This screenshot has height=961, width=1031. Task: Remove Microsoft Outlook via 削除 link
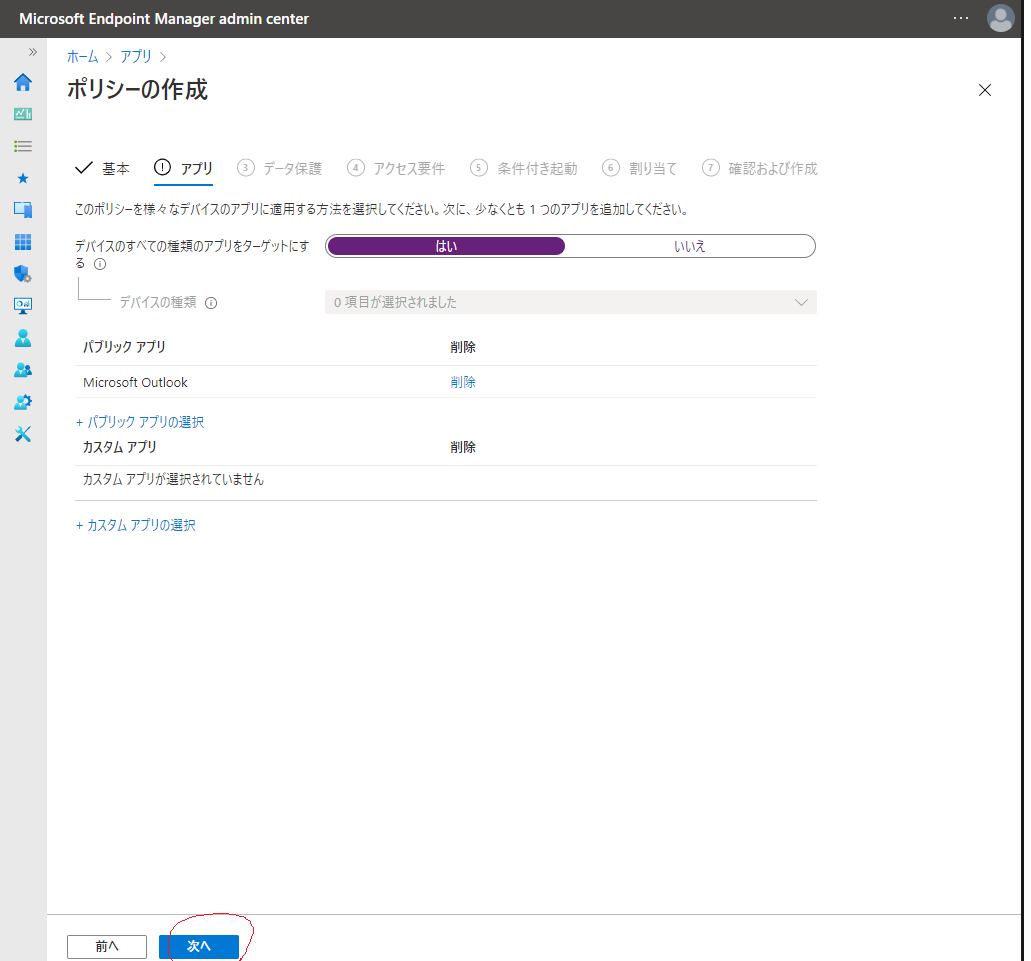[x=463, y=383]
